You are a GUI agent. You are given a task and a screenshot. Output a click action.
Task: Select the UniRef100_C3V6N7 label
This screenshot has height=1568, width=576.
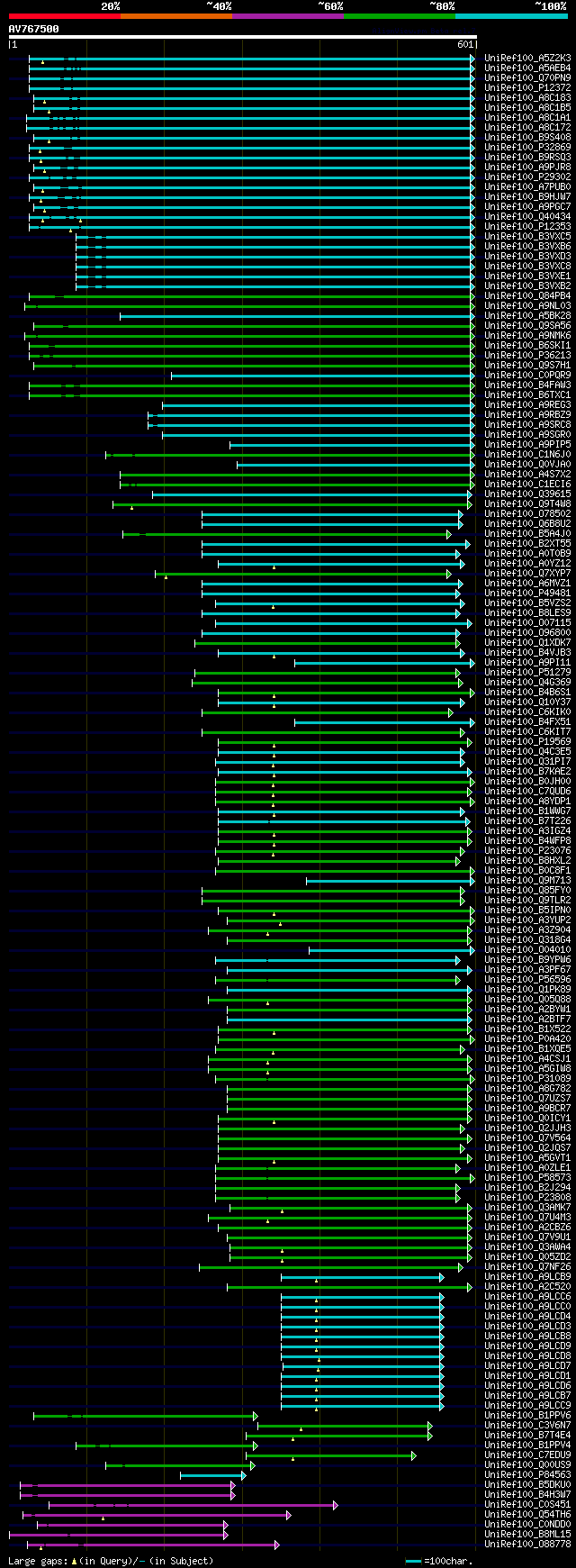(x=527, y=1426)
